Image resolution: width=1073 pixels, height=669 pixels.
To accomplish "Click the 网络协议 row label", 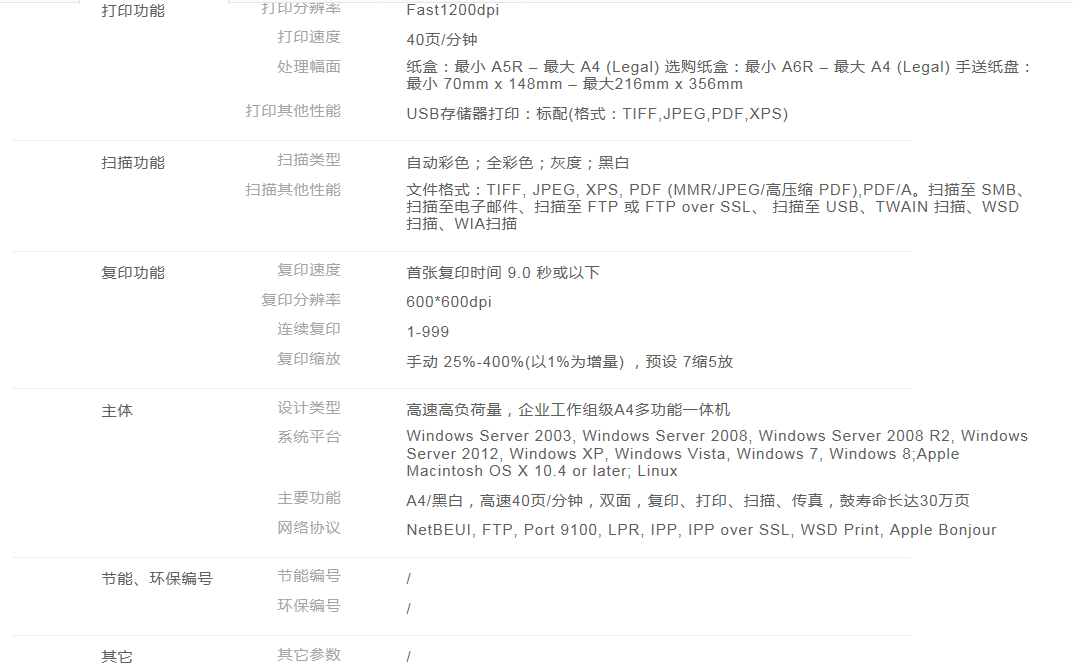I will pyautogui.click(x=308, y=528).
